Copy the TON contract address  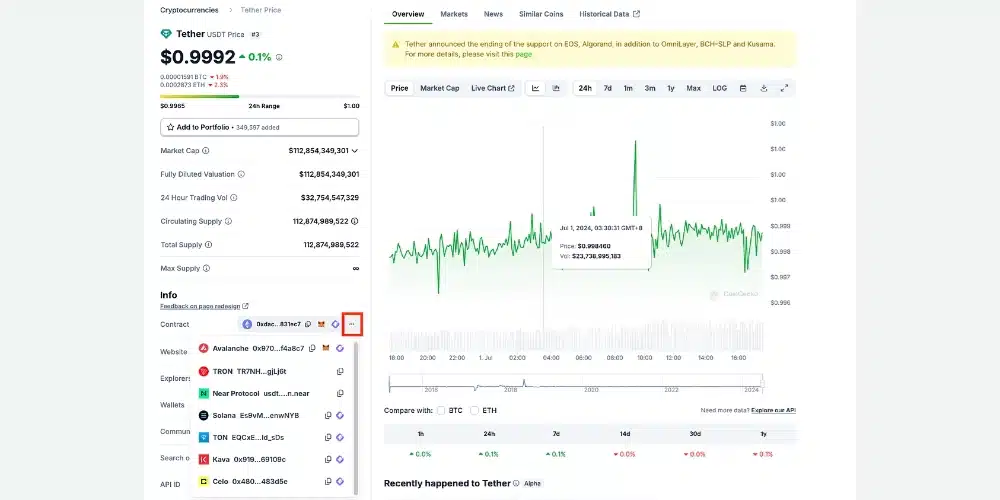[x=328, y=438]
